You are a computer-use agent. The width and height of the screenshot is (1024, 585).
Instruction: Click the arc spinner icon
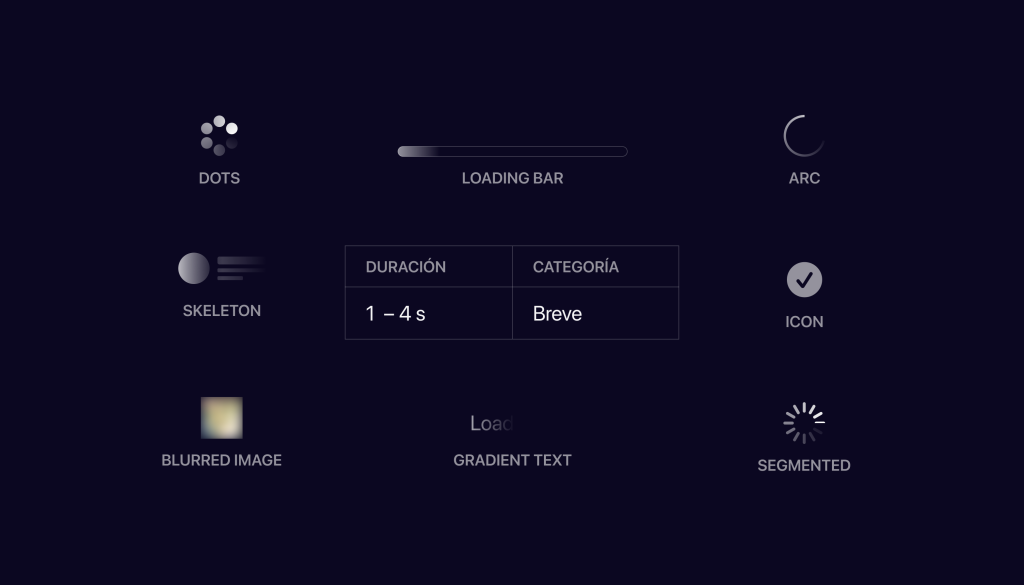pos(804,136)
